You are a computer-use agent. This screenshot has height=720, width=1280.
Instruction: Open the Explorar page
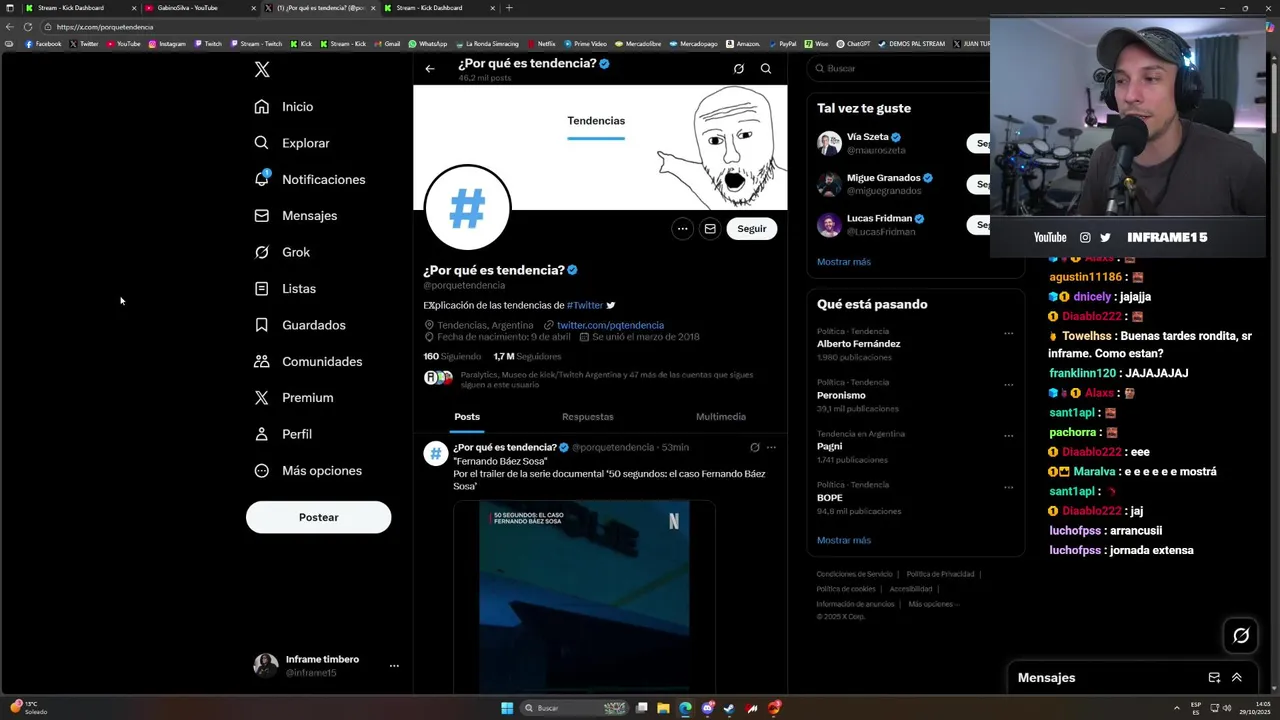(x=291, y=143)
